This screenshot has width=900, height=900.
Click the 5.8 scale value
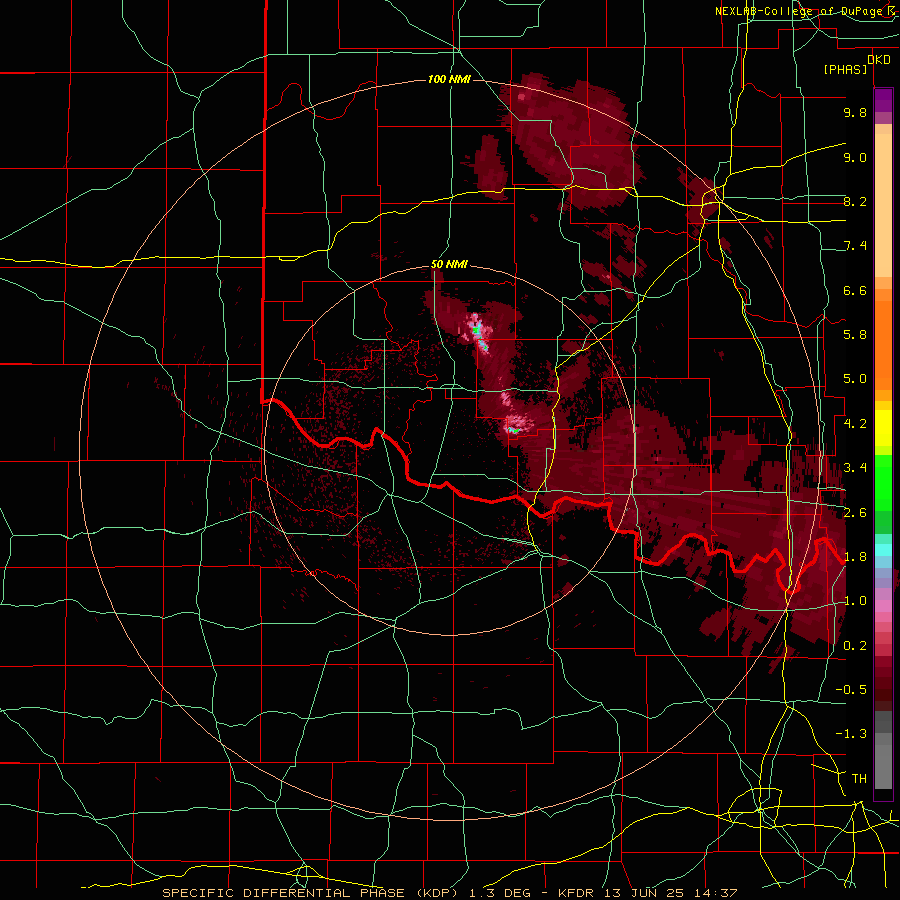pyautogui.click(x=855, y=335)
